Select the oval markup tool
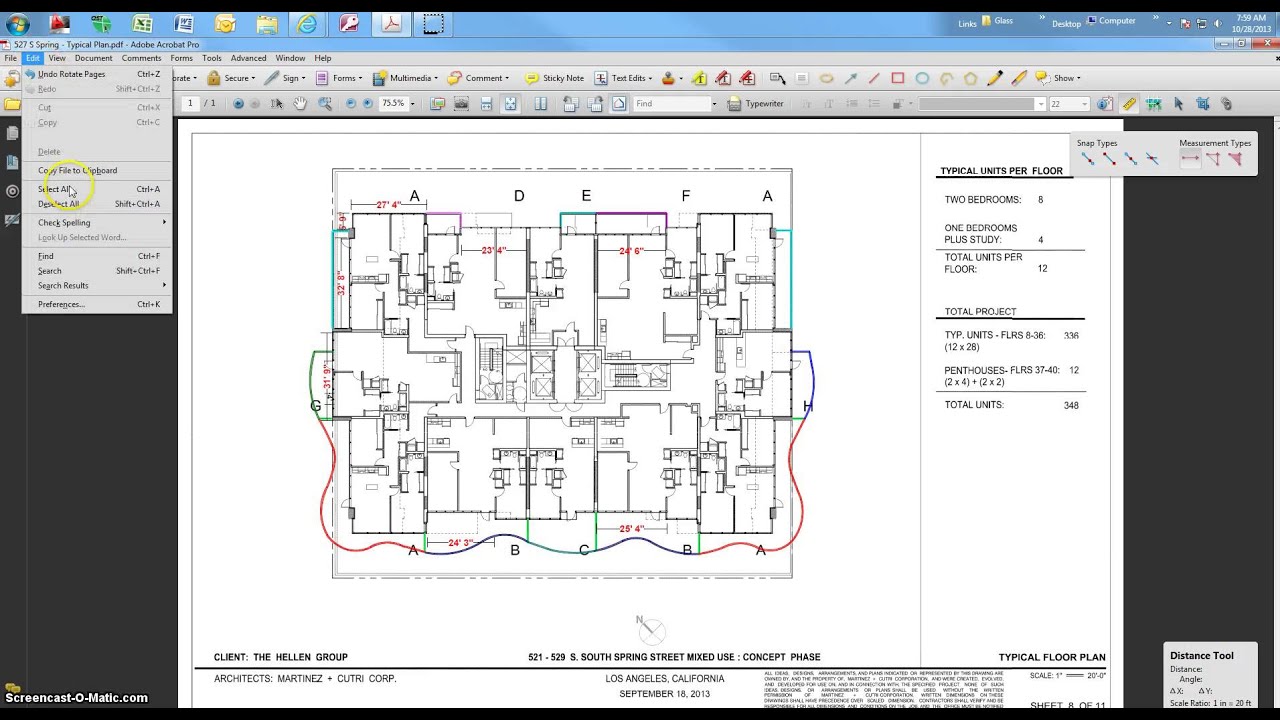The height and width of the screenshot is (720, 1280). (922, 78)
